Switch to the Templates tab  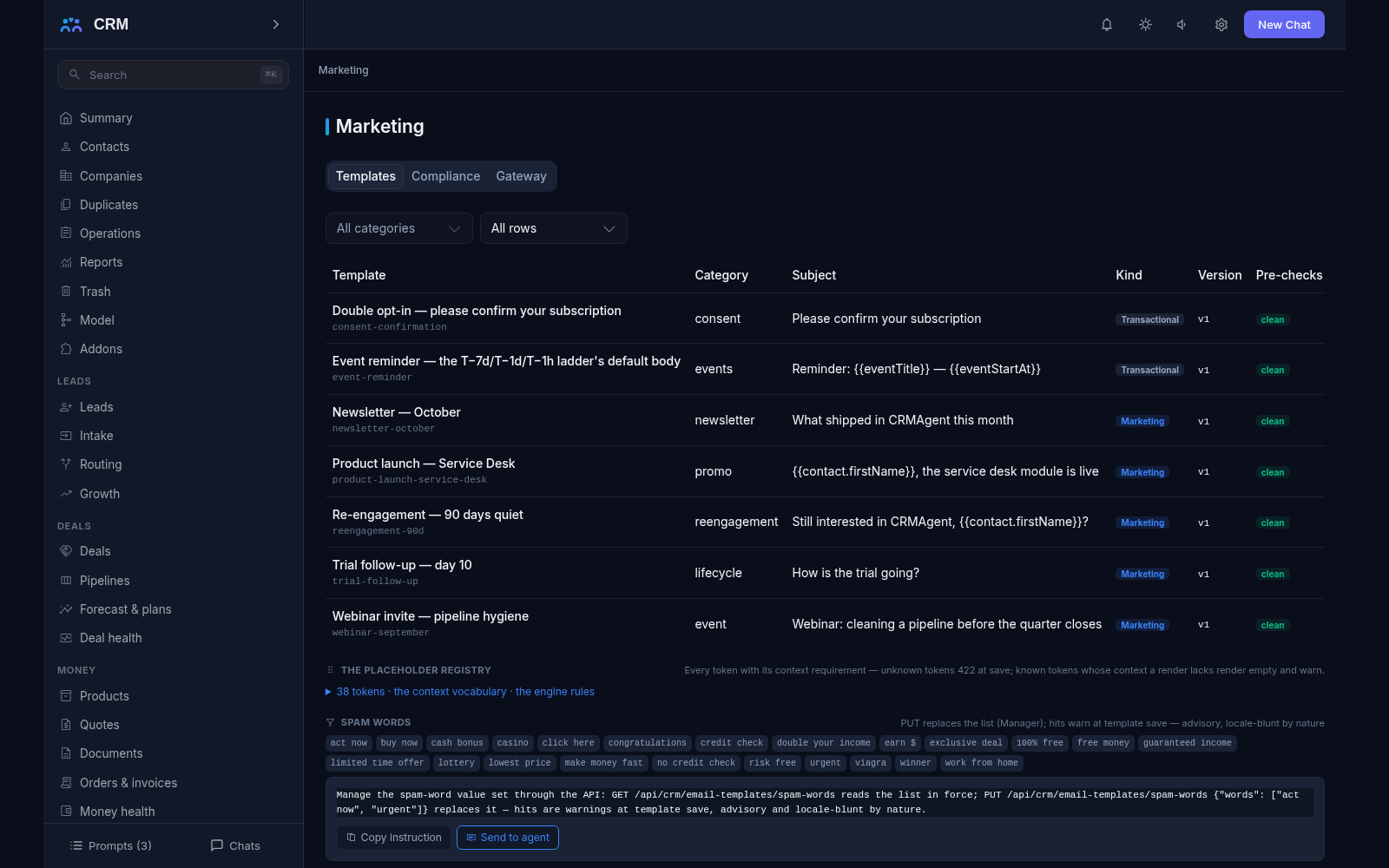365,176
